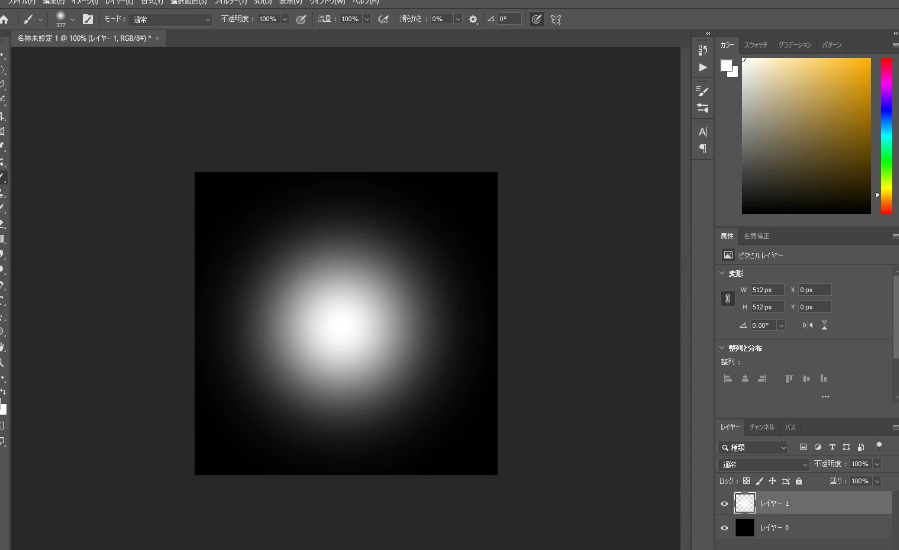The width and height of the screenshot is (899, 550).
Task: Switch to the チャンネル channels tab
Action: click(x=761, y=427)
